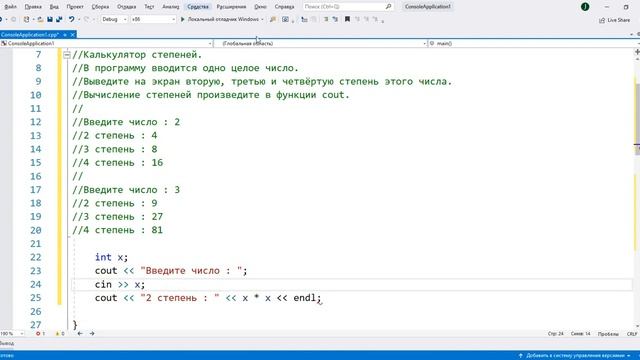The width and height of the screenshot is (640, 360).
Task: Collapse the comment block at line 7
Action: coord(67,55)
